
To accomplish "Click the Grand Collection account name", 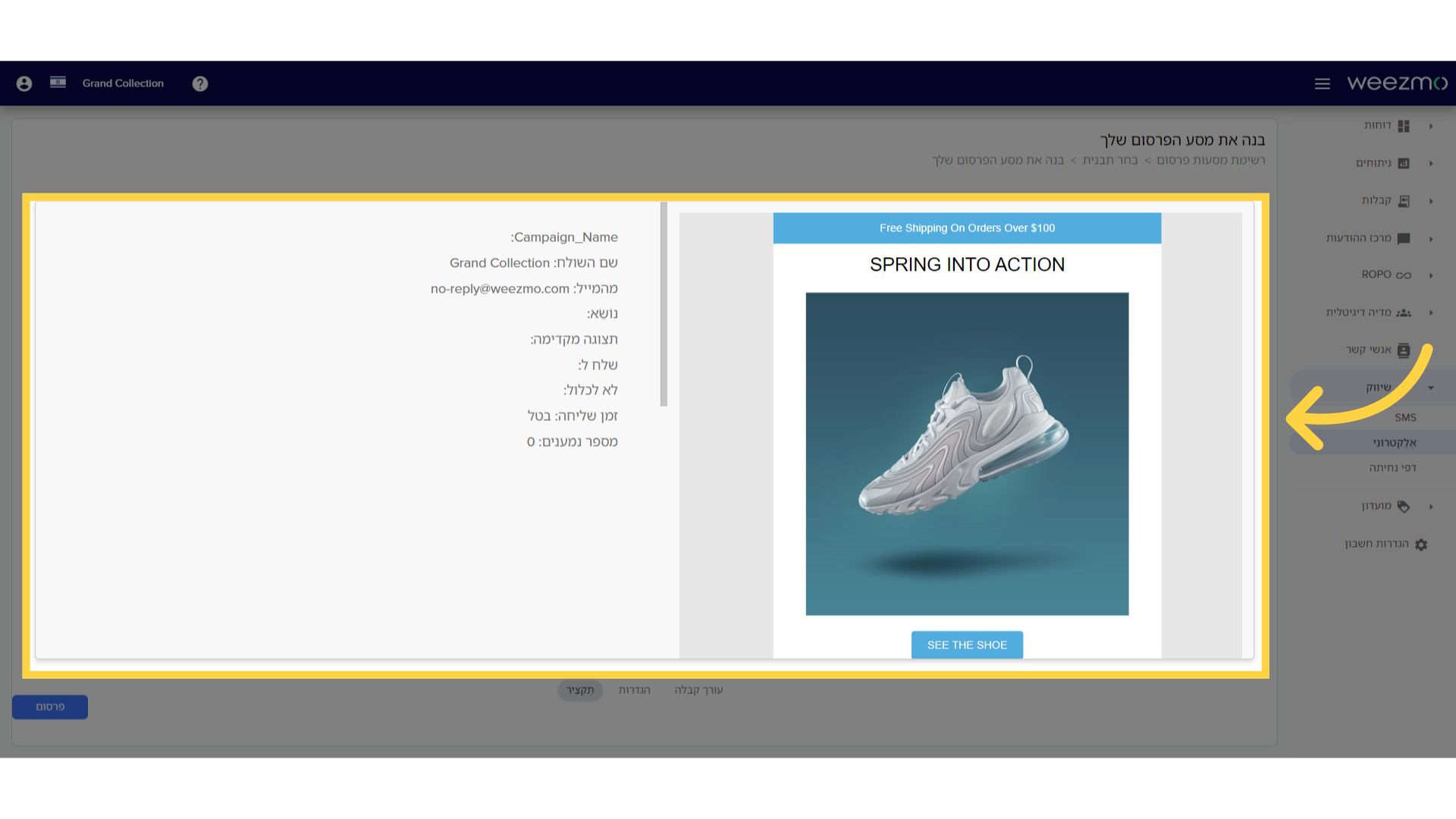I will tap(123, 83).
